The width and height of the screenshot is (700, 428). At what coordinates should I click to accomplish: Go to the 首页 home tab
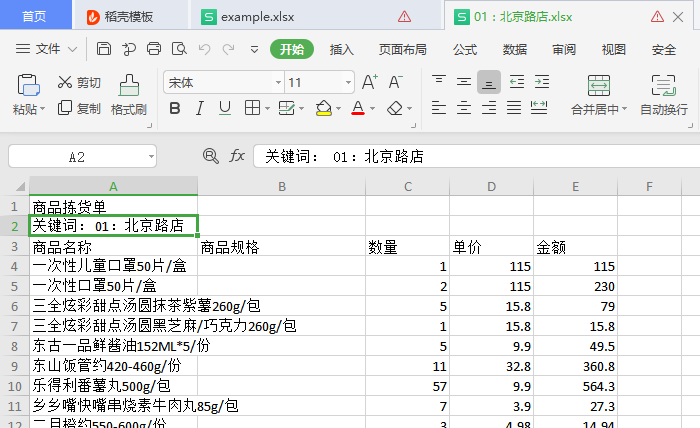(35, 17)
